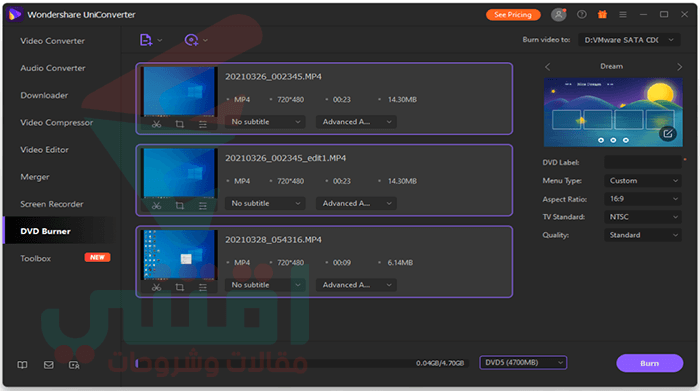
Task: Open the Aspect Ratio dropdown
Action: 643,199
